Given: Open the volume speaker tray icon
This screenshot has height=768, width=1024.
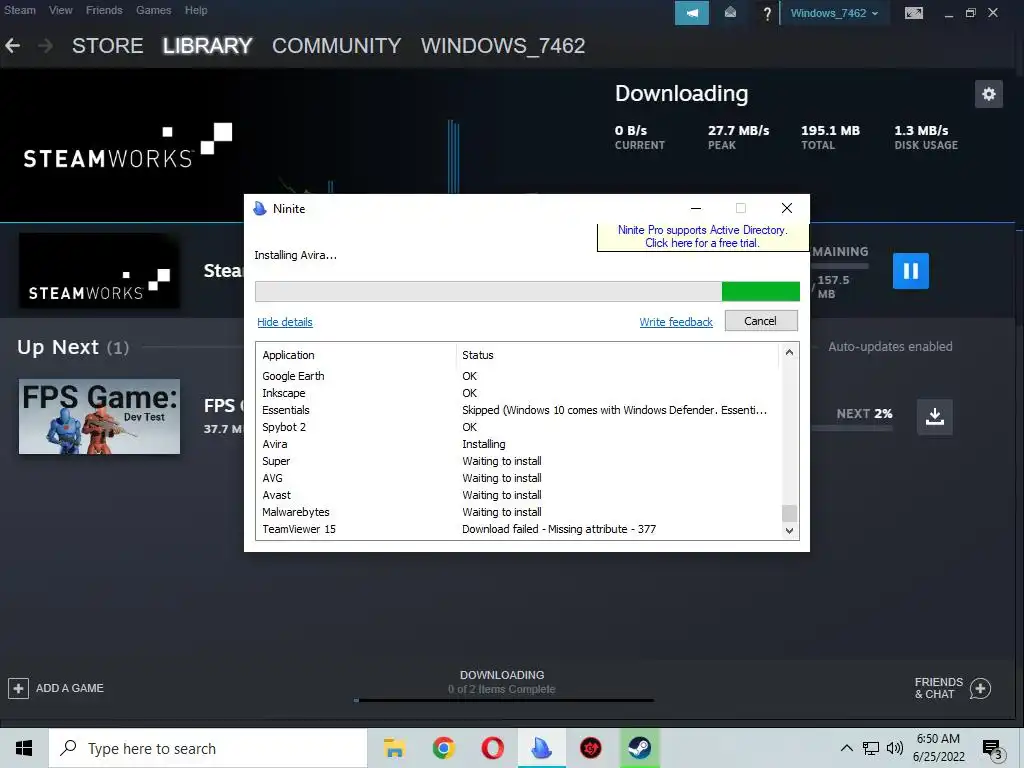Looking at the screenshot, I should click(895, 748).
